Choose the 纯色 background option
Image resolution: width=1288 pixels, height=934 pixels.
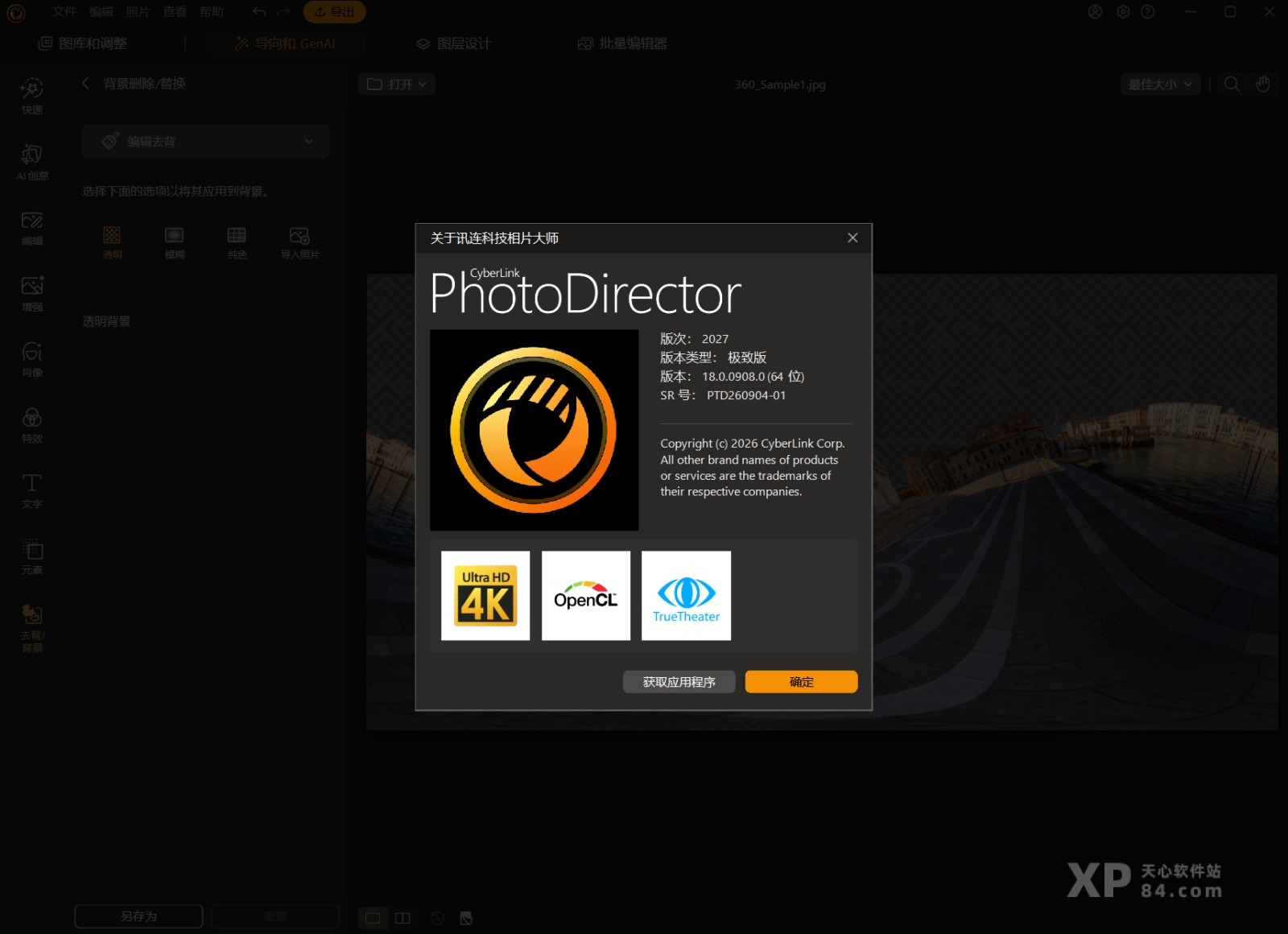pyautogui.click(x=237, y=242)
